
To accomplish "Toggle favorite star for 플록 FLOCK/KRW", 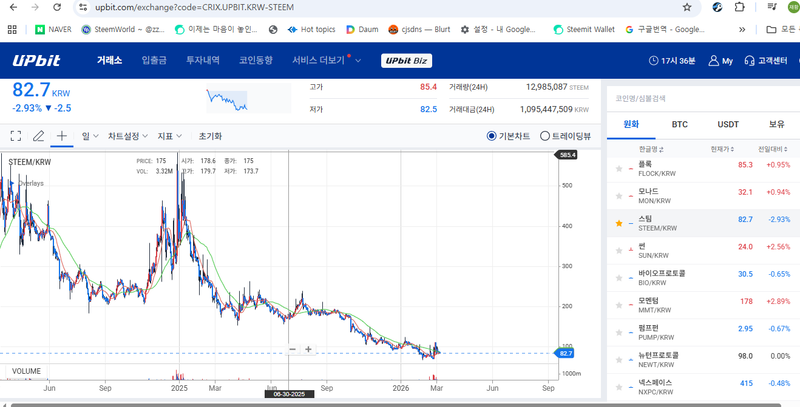I will (x=619, y=164).
